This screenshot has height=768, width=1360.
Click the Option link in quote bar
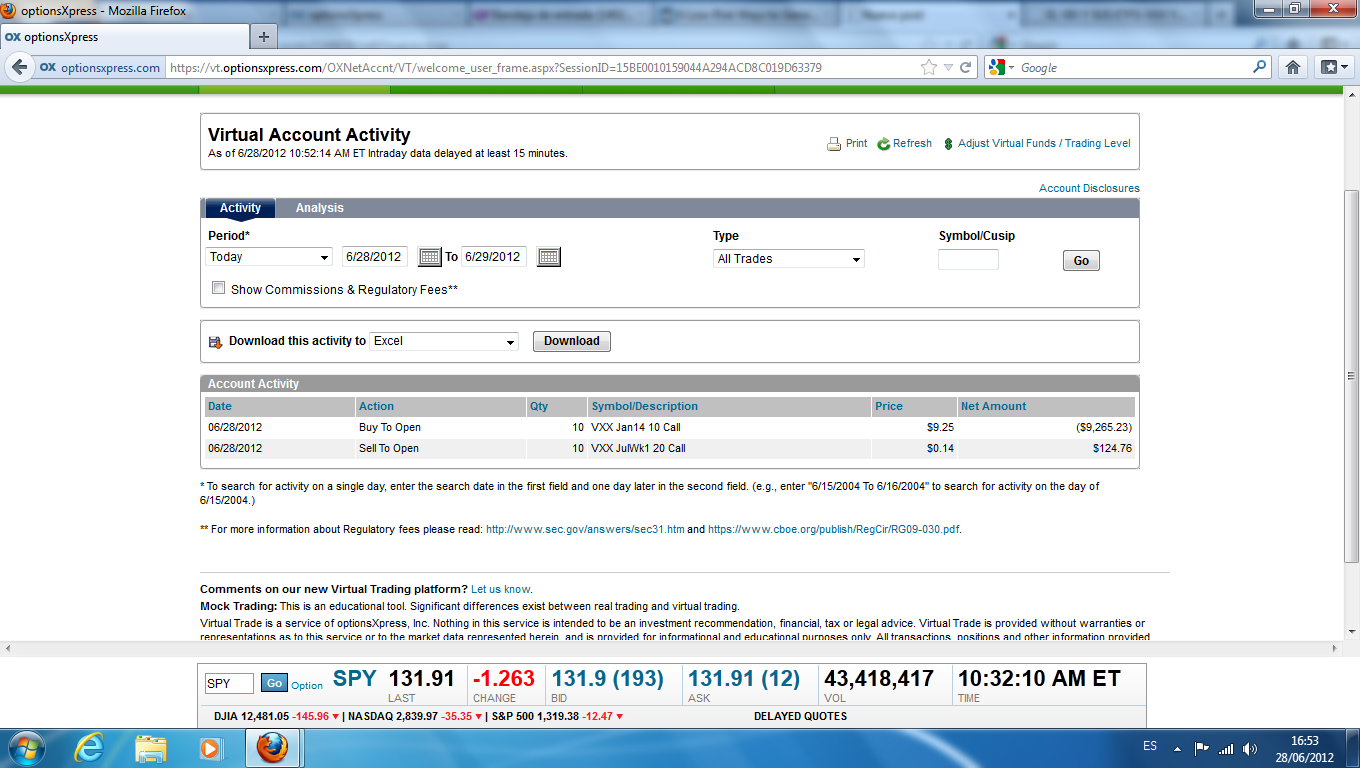point(307,685)
